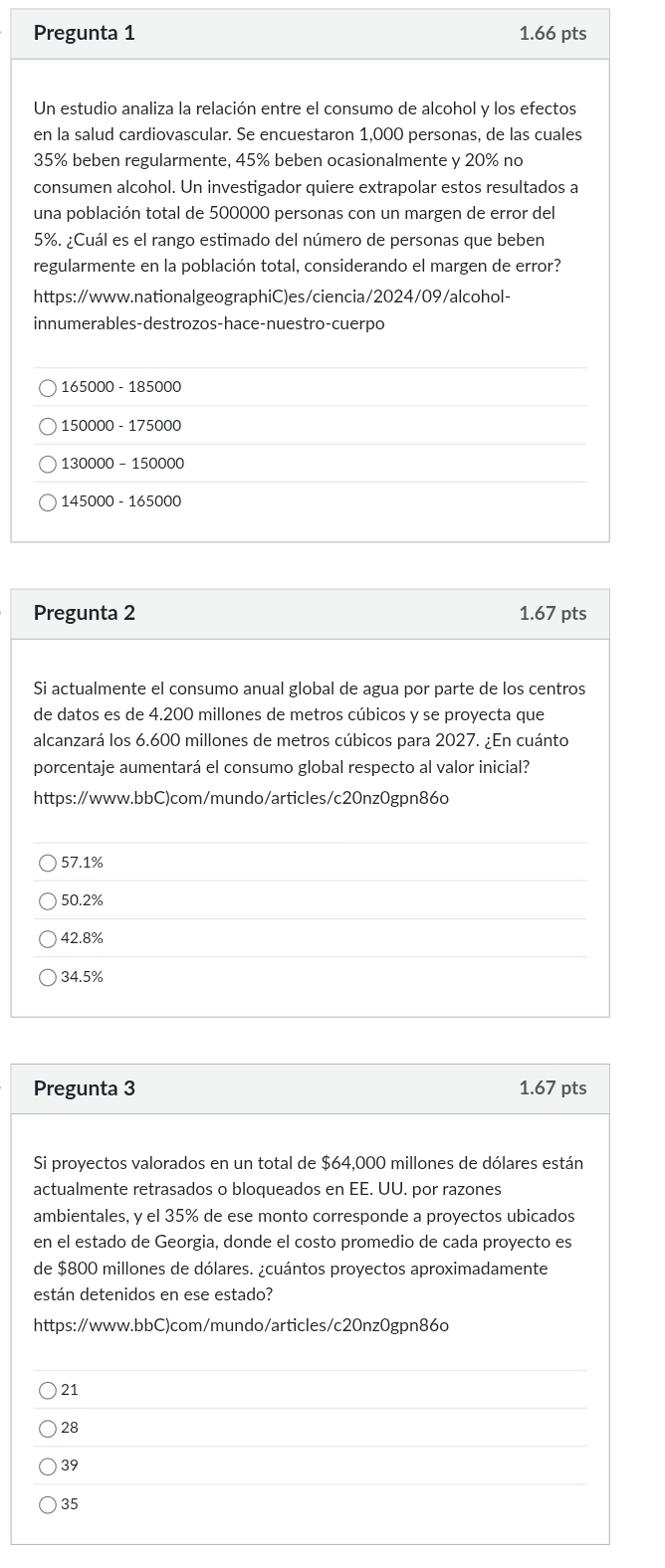
Task: Choose the 50.2% option
Action: pyautogui.click(x=48, y=900)
